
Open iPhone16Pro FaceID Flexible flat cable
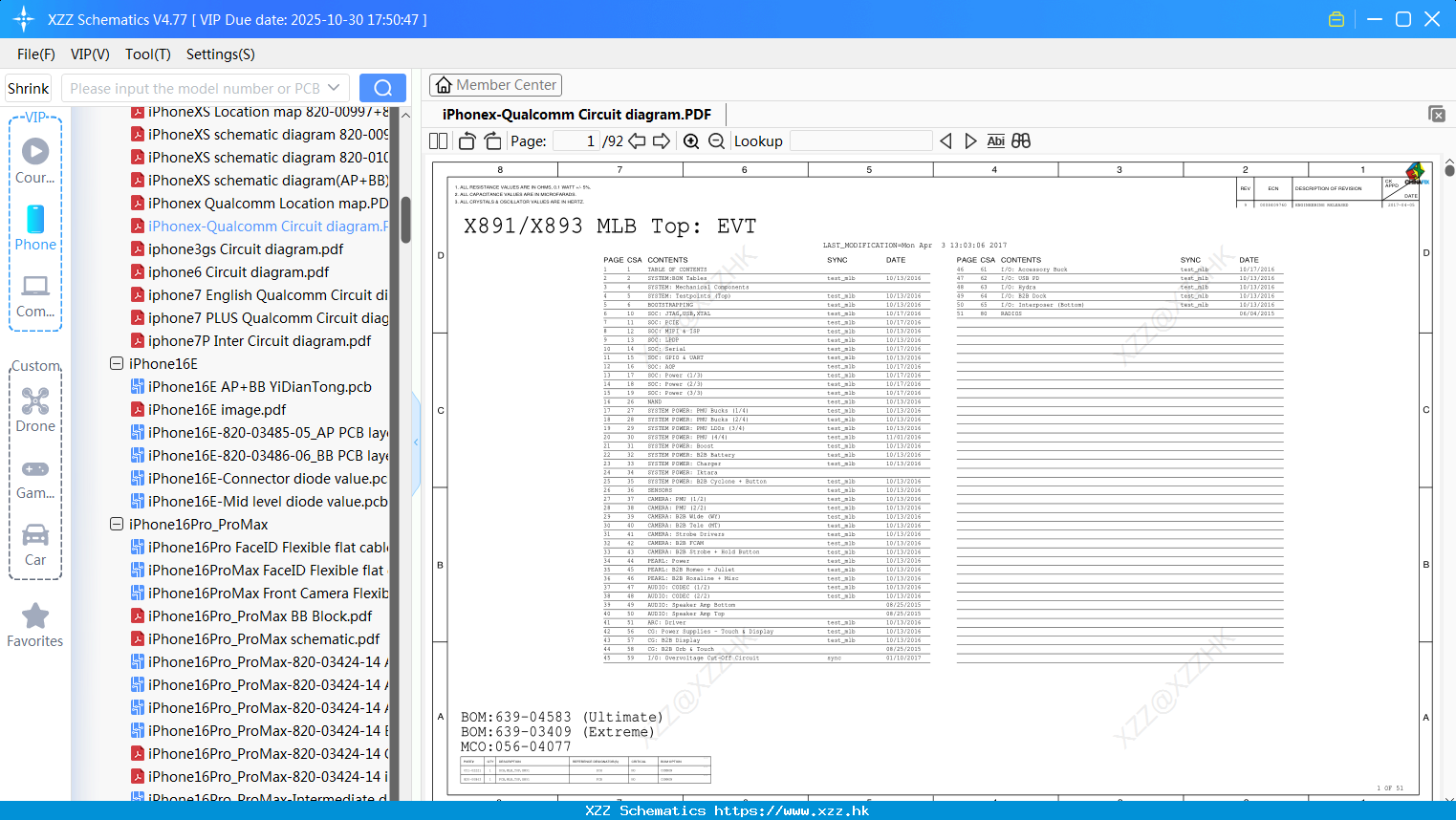coord(260,548)
